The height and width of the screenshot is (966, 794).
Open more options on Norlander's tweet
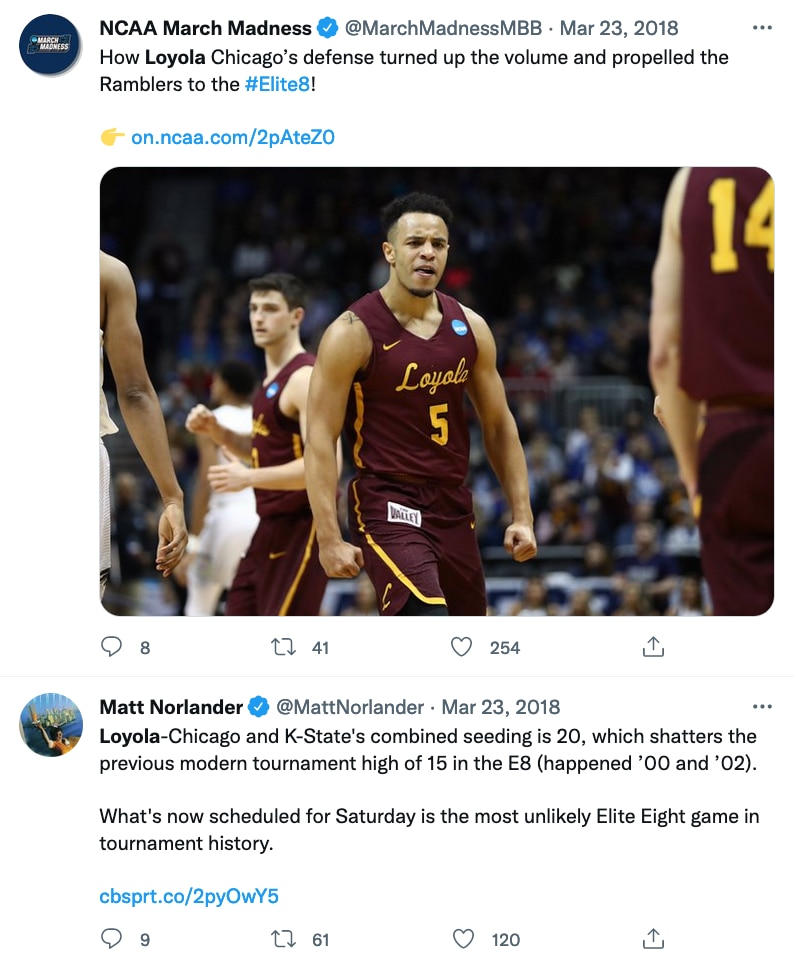762,707
